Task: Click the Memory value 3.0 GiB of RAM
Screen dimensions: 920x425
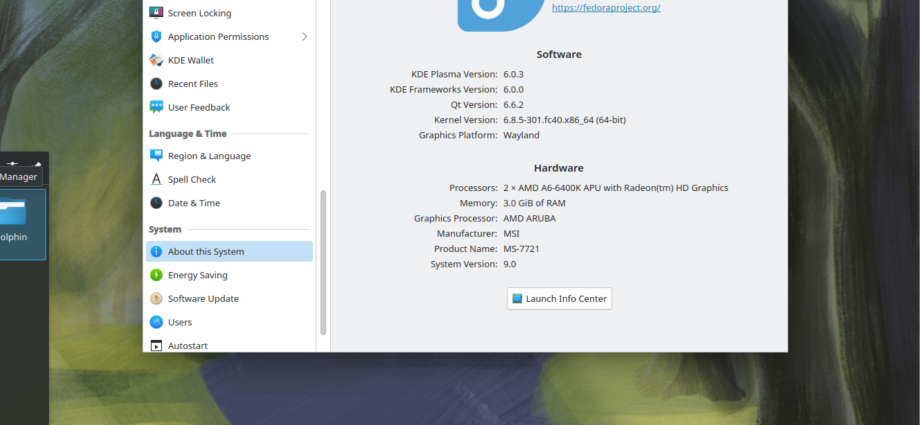Action: pyautogui.click(x=535, y=203)
